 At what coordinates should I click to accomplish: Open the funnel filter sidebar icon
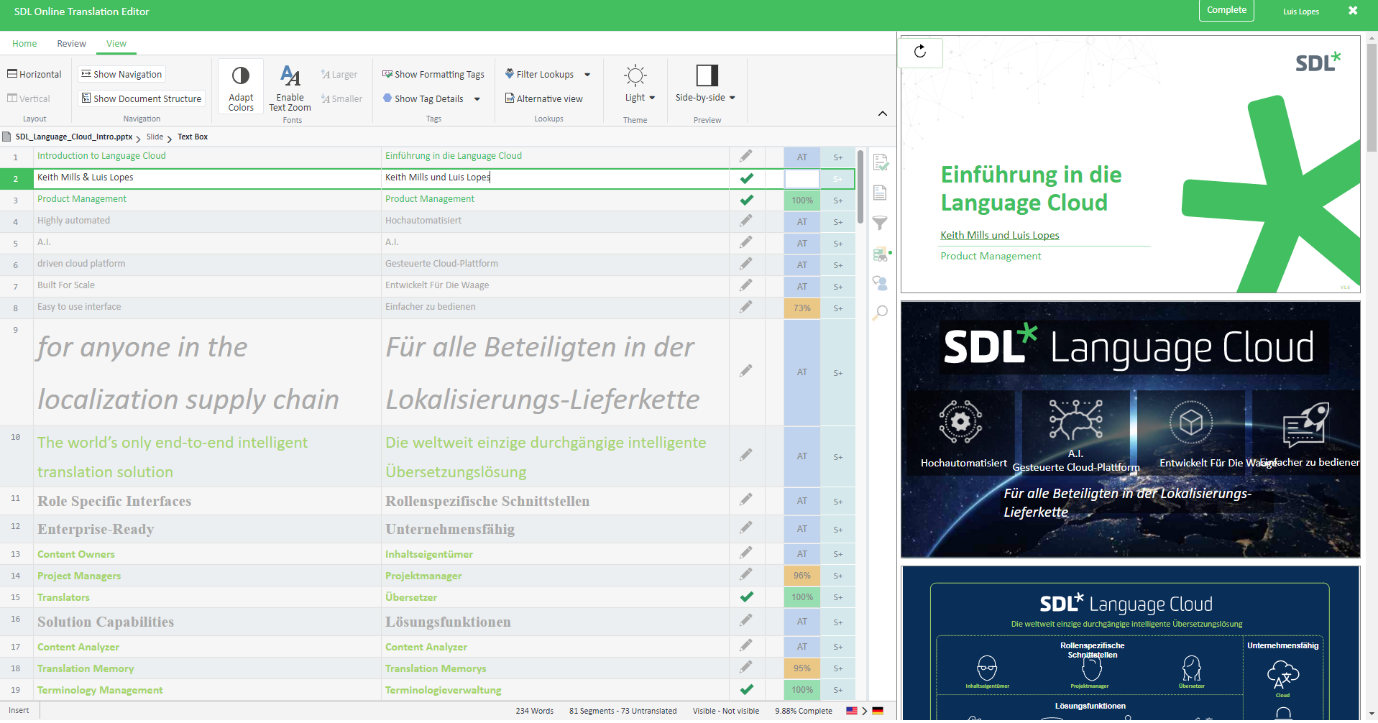pyautogui.click(x=880, y=223)
